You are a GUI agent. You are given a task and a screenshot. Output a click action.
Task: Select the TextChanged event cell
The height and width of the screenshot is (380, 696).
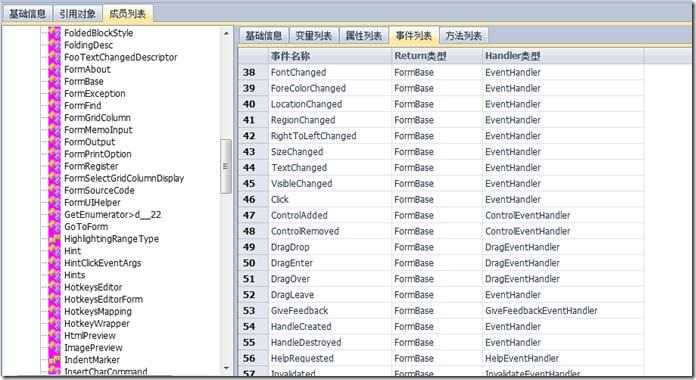[330, 168]
